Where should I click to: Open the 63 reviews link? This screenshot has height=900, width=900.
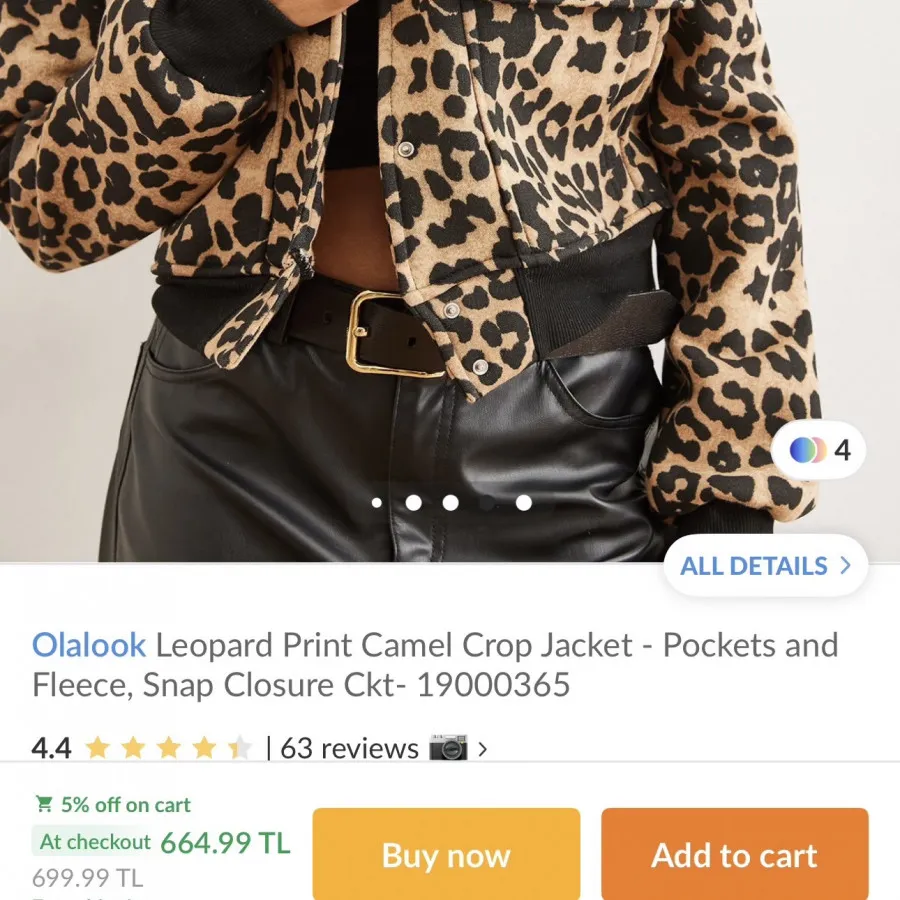(x=349, y=748)
